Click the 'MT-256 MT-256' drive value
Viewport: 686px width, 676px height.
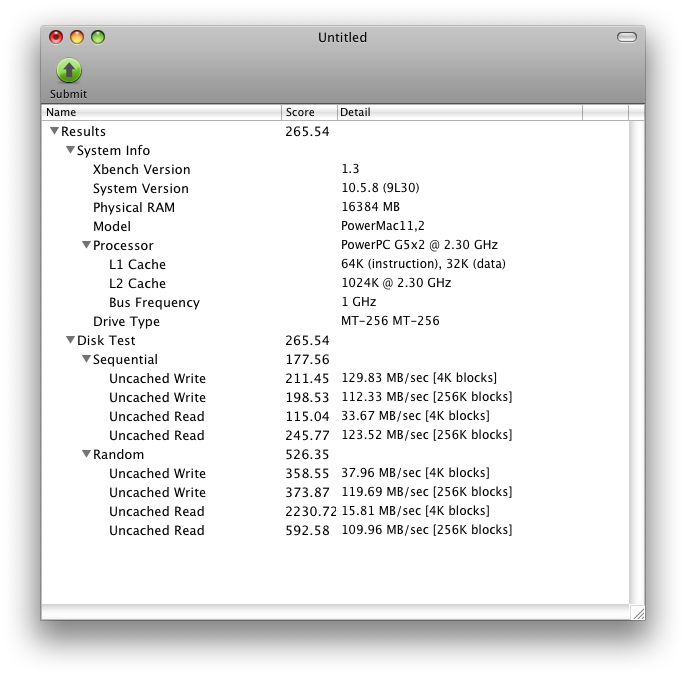point(390,321)
